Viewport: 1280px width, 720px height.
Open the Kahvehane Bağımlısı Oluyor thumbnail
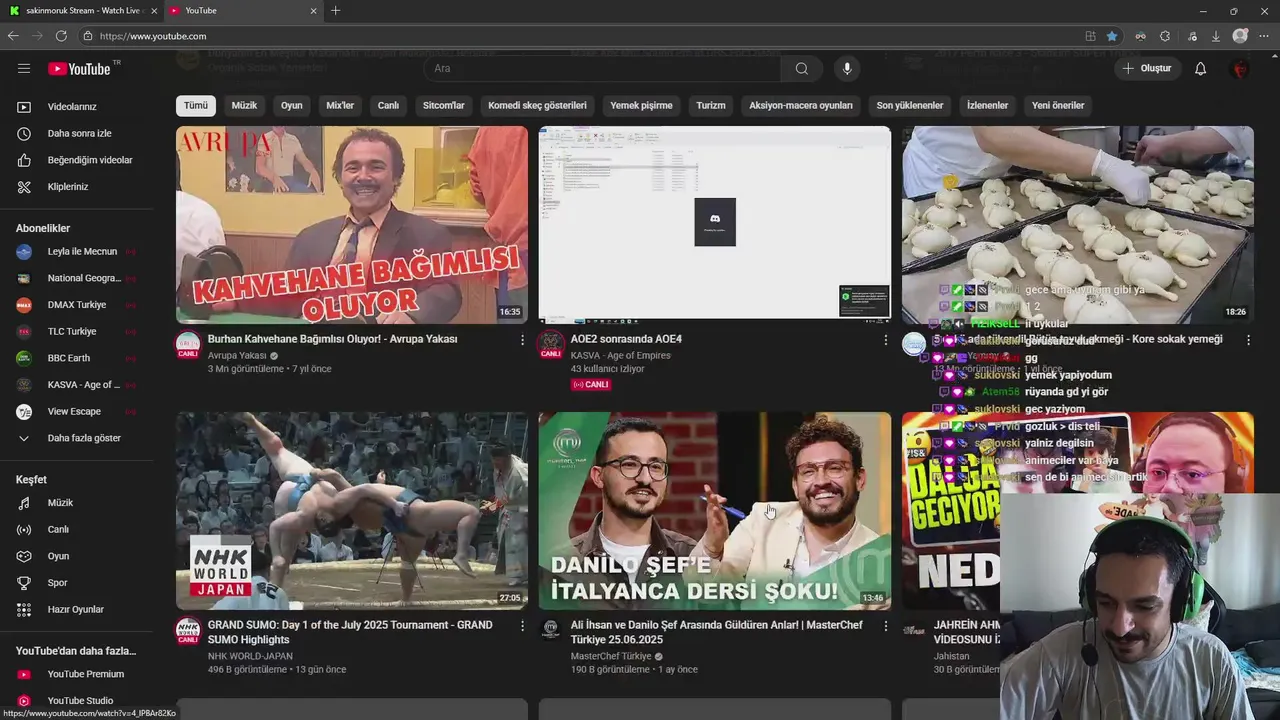(352, 224)
